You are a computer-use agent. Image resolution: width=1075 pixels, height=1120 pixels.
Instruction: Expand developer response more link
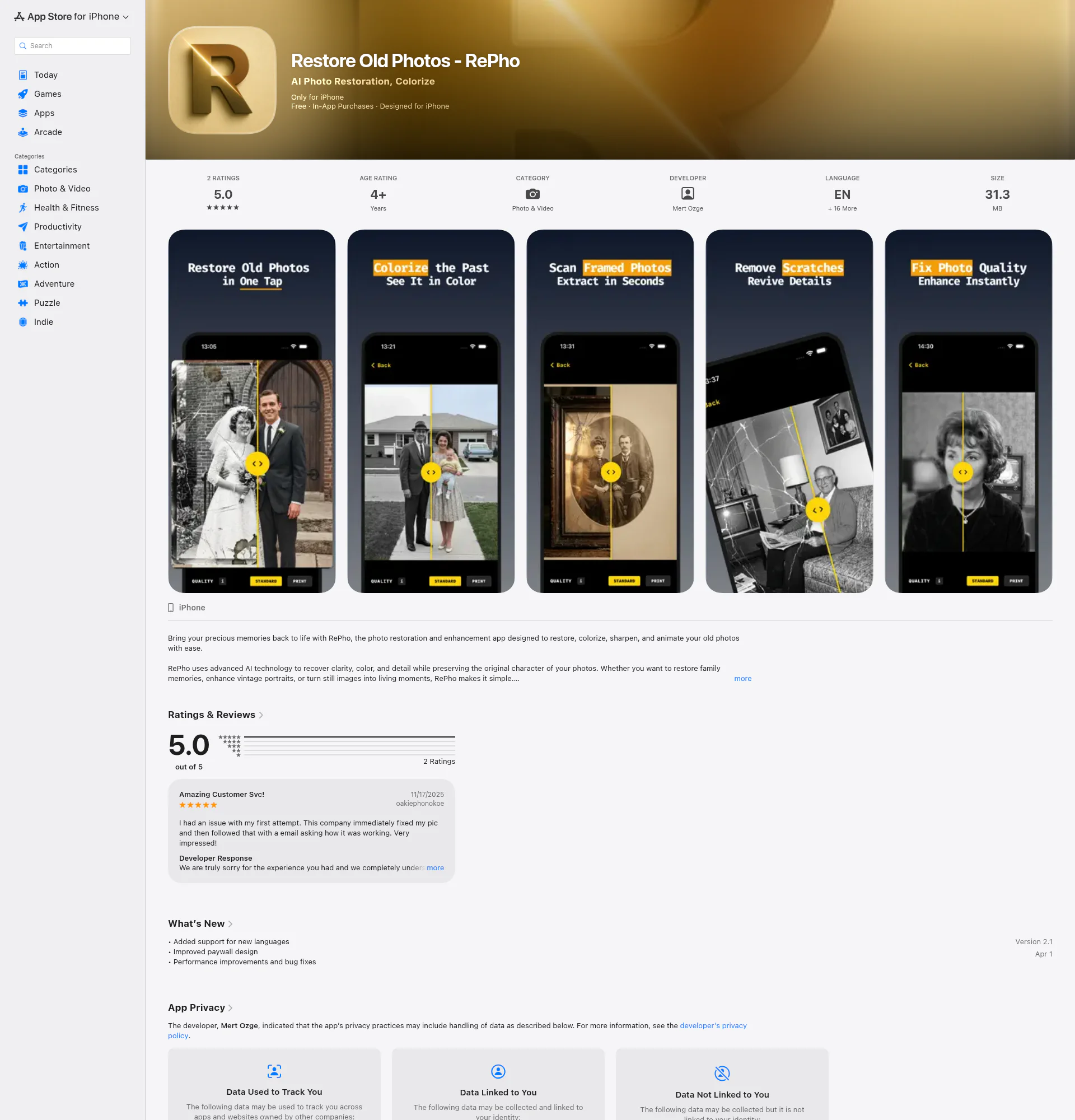tap(435, 867)
